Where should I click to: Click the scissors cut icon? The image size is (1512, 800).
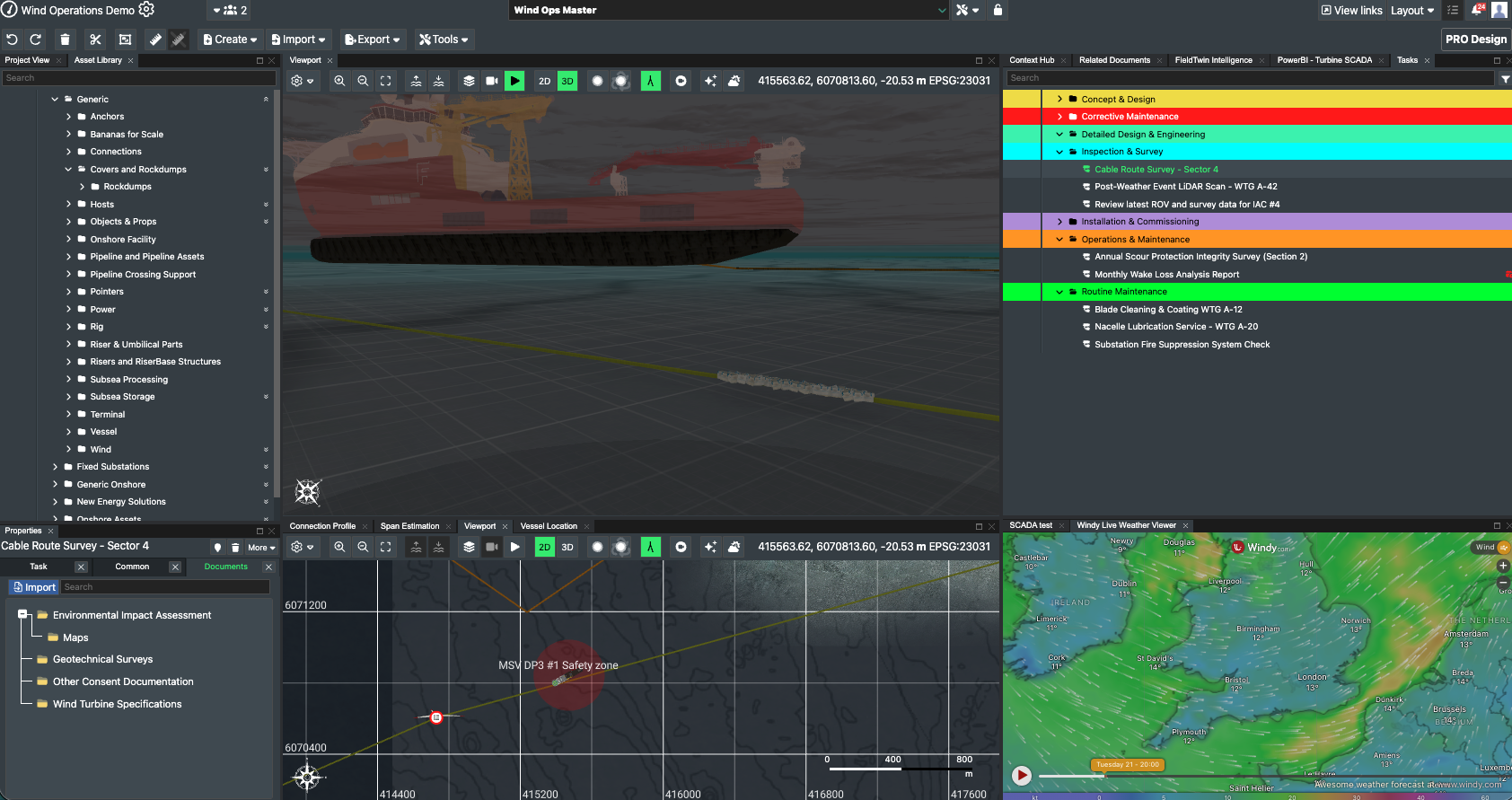tap(95, 40)
